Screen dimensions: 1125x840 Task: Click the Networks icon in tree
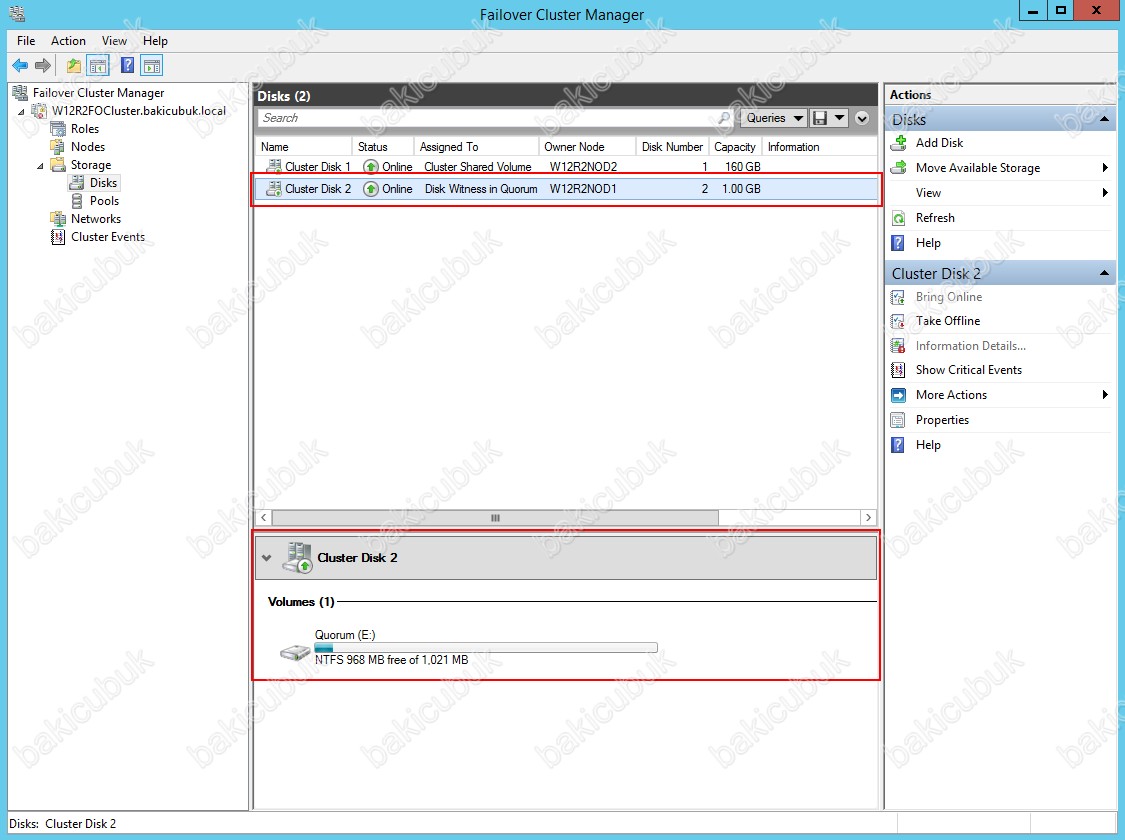click(58, 219)
